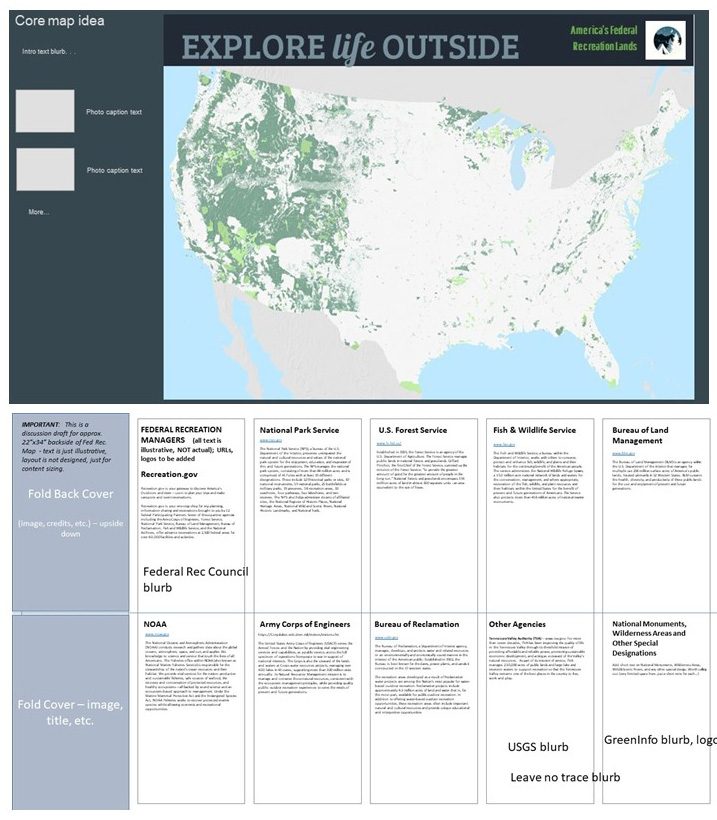Image resolution: width=717 pixels, height=820 pixels.
Task: Click the 'FEDERAL RECREATION MANAGERS' heading
Action: click(181, 435)
